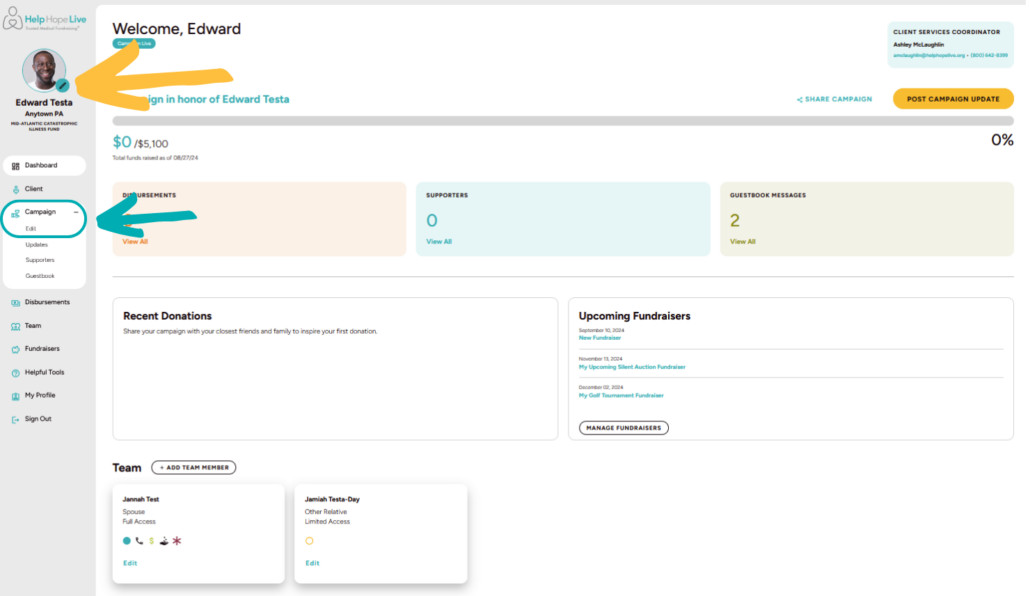Click guestbook messages count 2

(735, 220)
